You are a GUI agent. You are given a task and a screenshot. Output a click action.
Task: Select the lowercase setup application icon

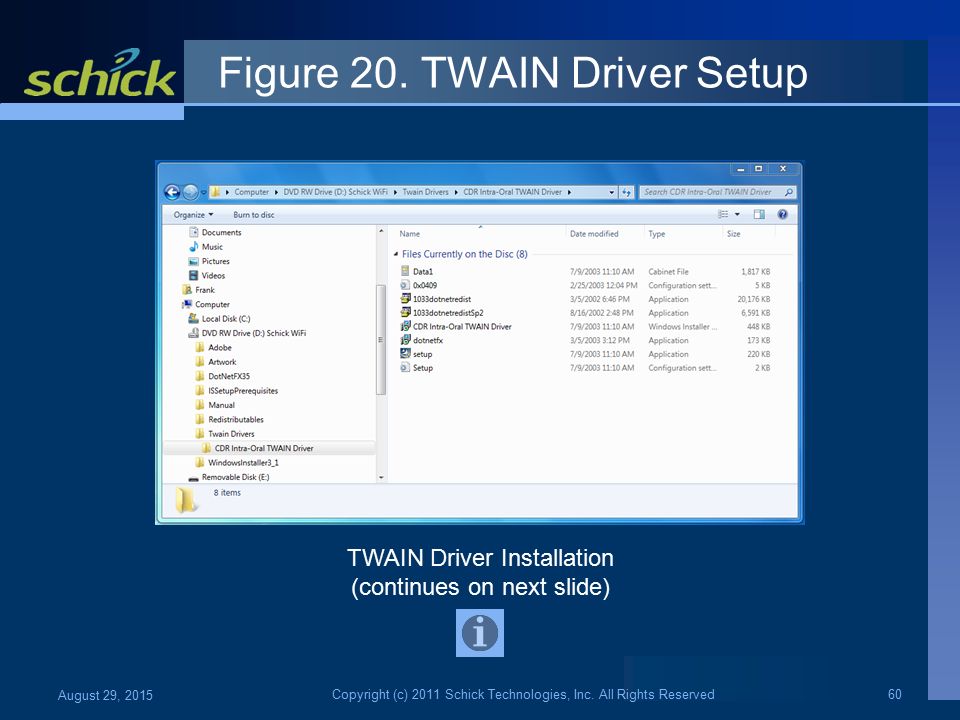click(405, 354)
